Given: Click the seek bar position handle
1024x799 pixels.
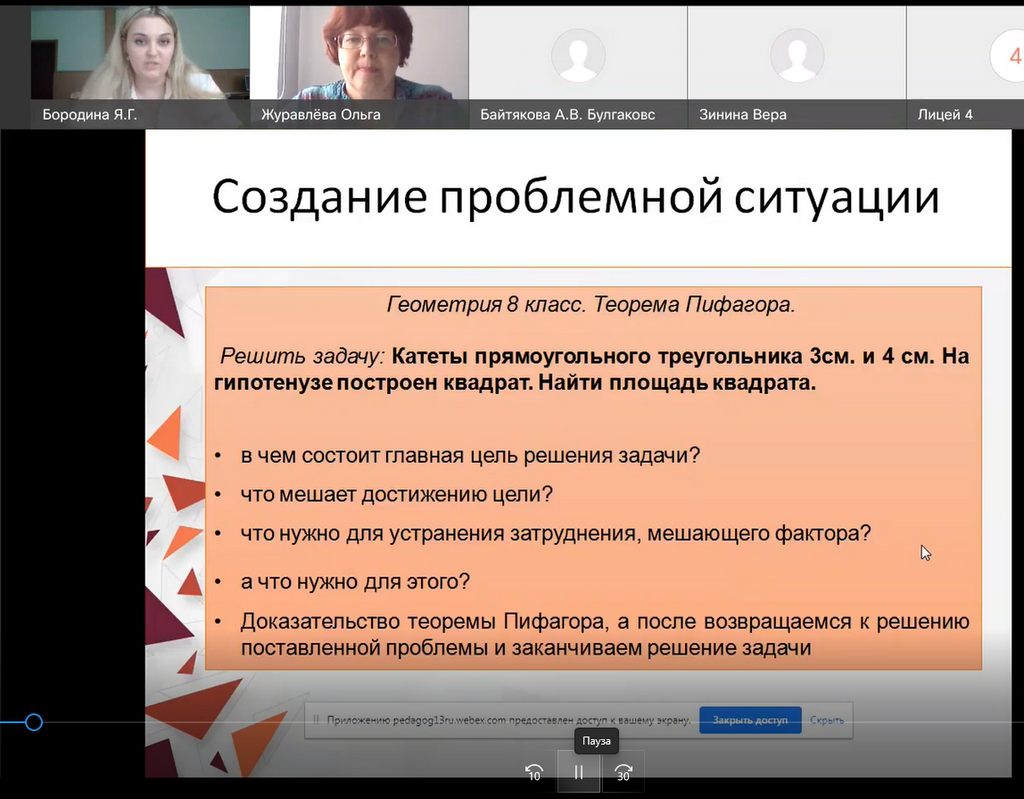Looking at the screenshot, I should pyautogui.click(x=33, y=721).
